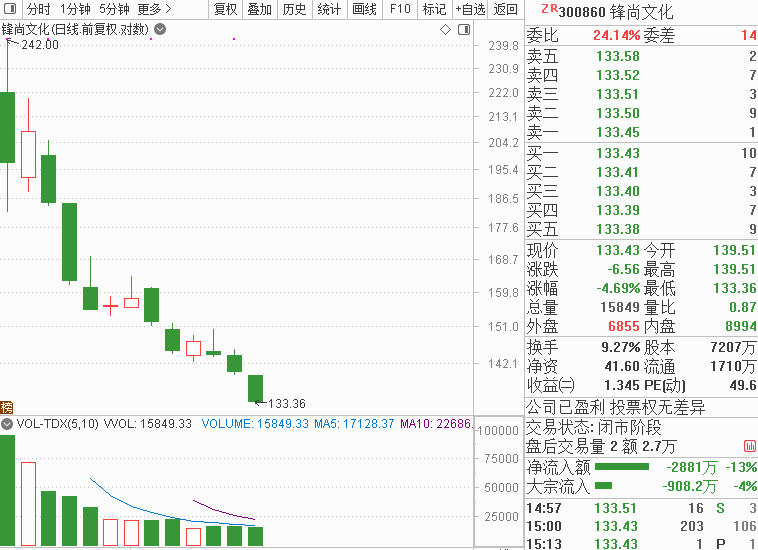Click the diamond icon in the chart's upper right
Image resolution: width=758 pixels, height=550 pixels.
[445, 30]
